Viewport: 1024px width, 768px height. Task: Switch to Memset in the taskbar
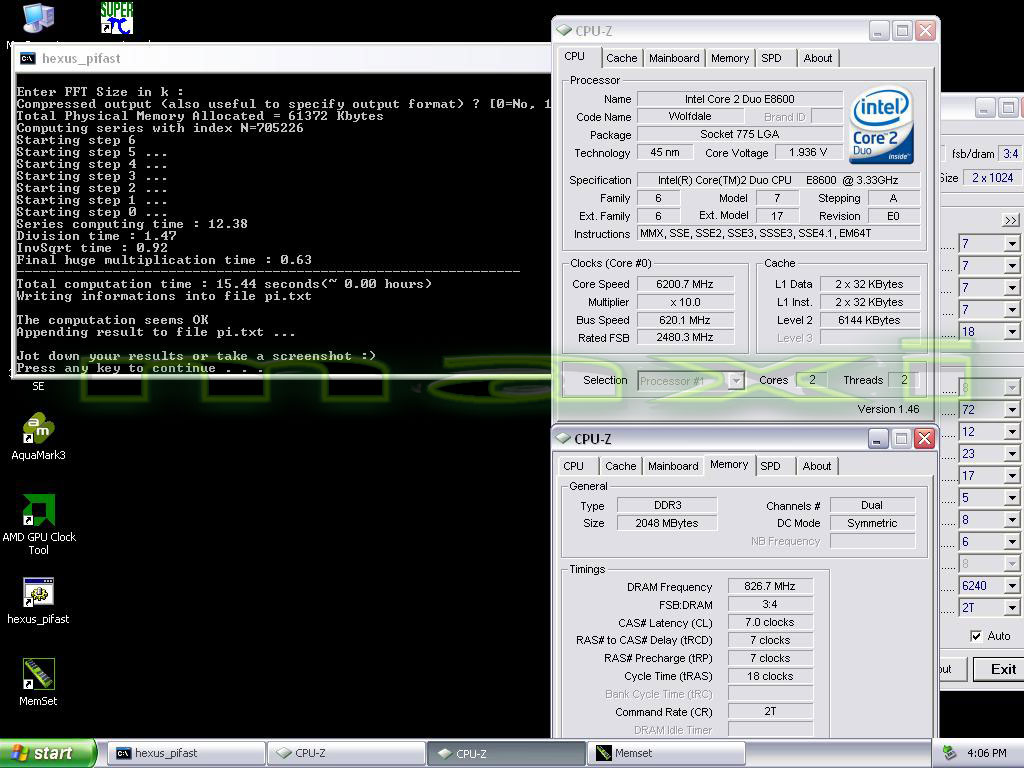(666, 753)
